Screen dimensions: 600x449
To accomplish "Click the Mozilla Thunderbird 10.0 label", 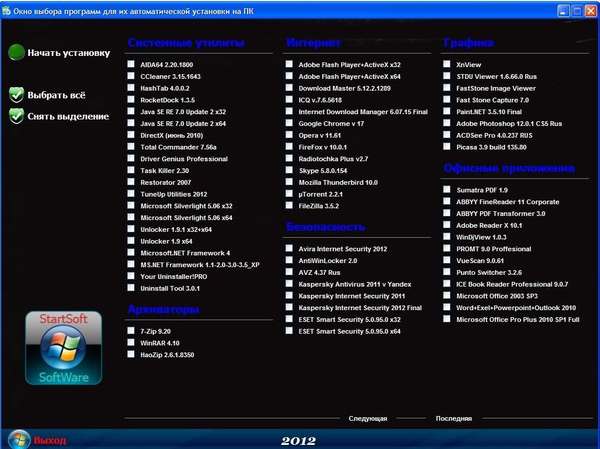I will (x=338, y=183).
